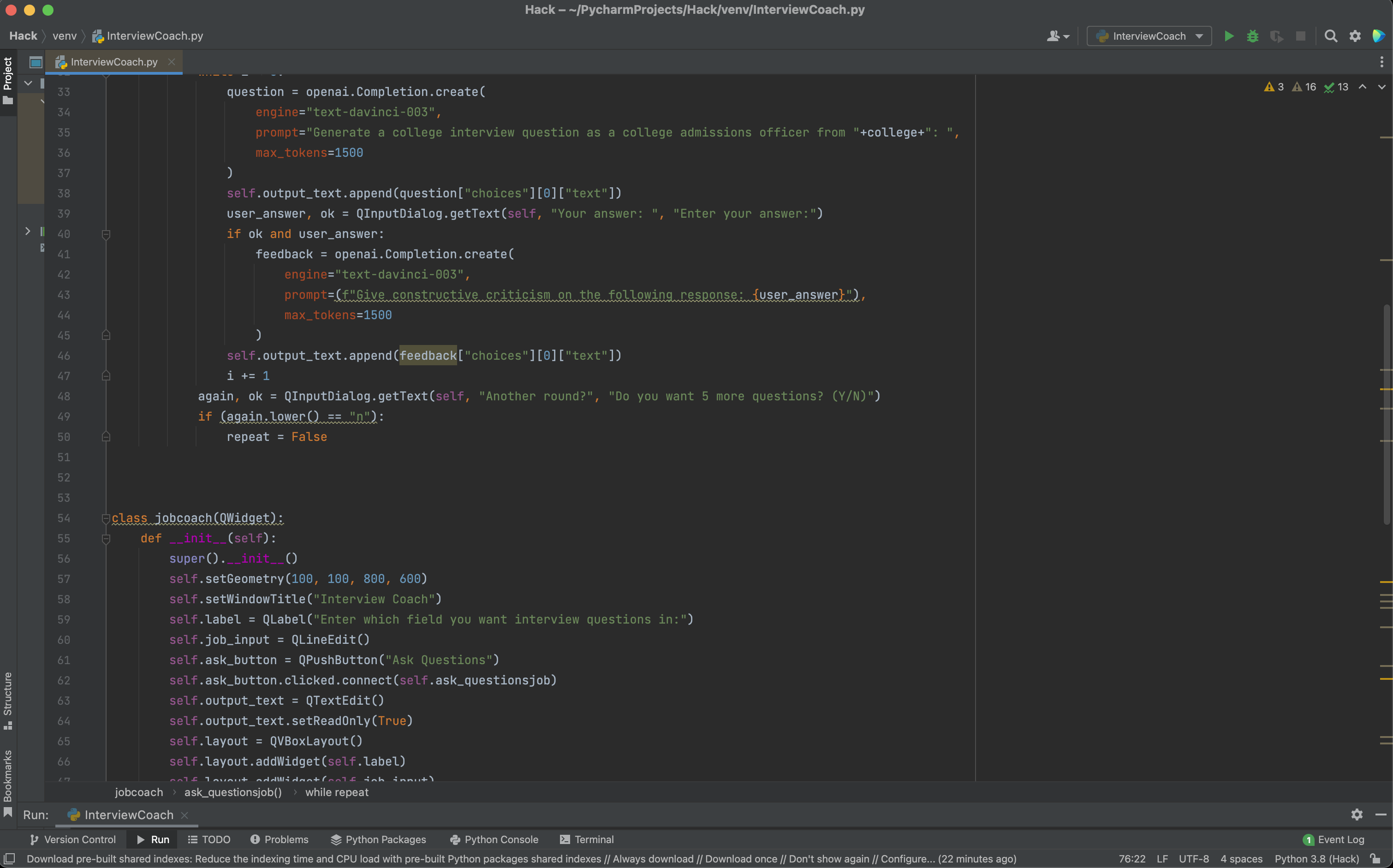1393x868 pixels.
Task: Open the Terminal tool tab
Action: pos(587,839)
